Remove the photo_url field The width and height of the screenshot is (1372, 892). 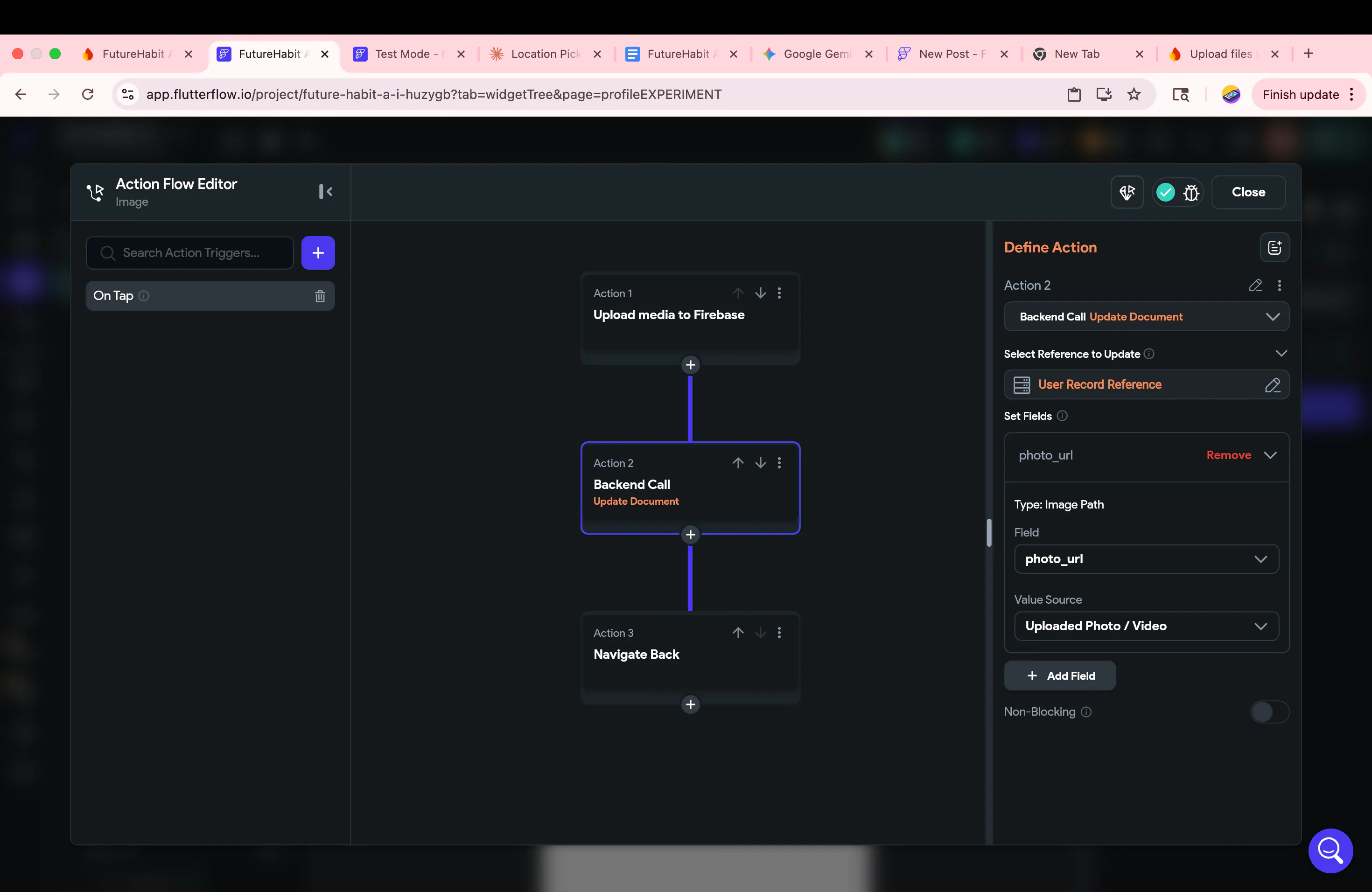tap(1228, 455)
